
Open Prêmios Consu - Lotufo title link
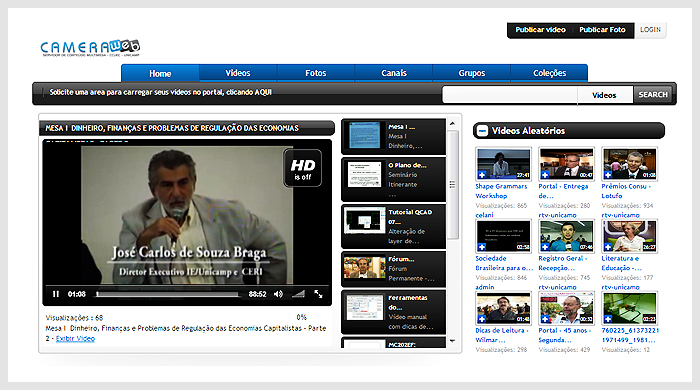626,191
